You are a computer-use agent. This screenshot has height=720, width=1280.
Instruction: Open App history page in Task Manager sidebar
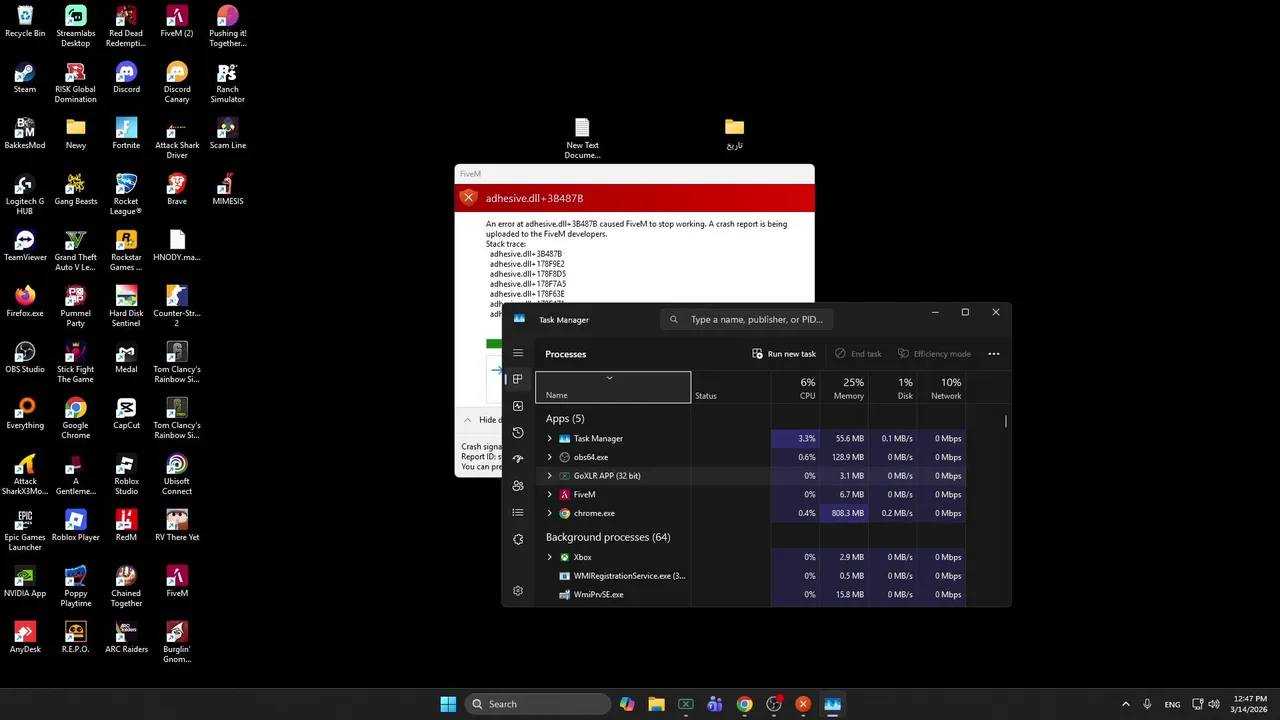coord(518,433)
